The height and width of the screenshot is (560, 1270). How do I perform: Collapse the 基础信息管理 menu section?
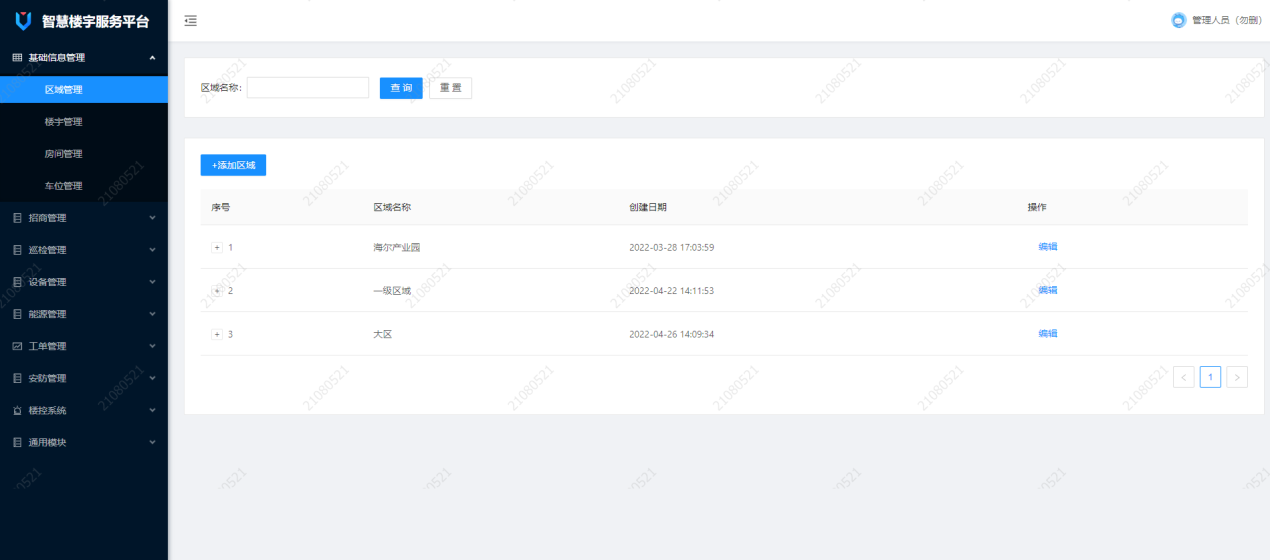(152, 58)
